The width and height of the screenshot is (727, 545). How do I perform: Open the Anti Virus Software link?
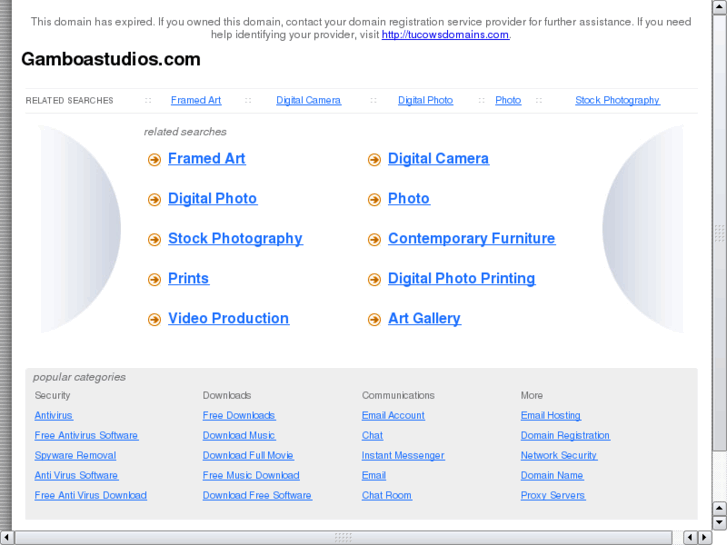click(76, 475)
